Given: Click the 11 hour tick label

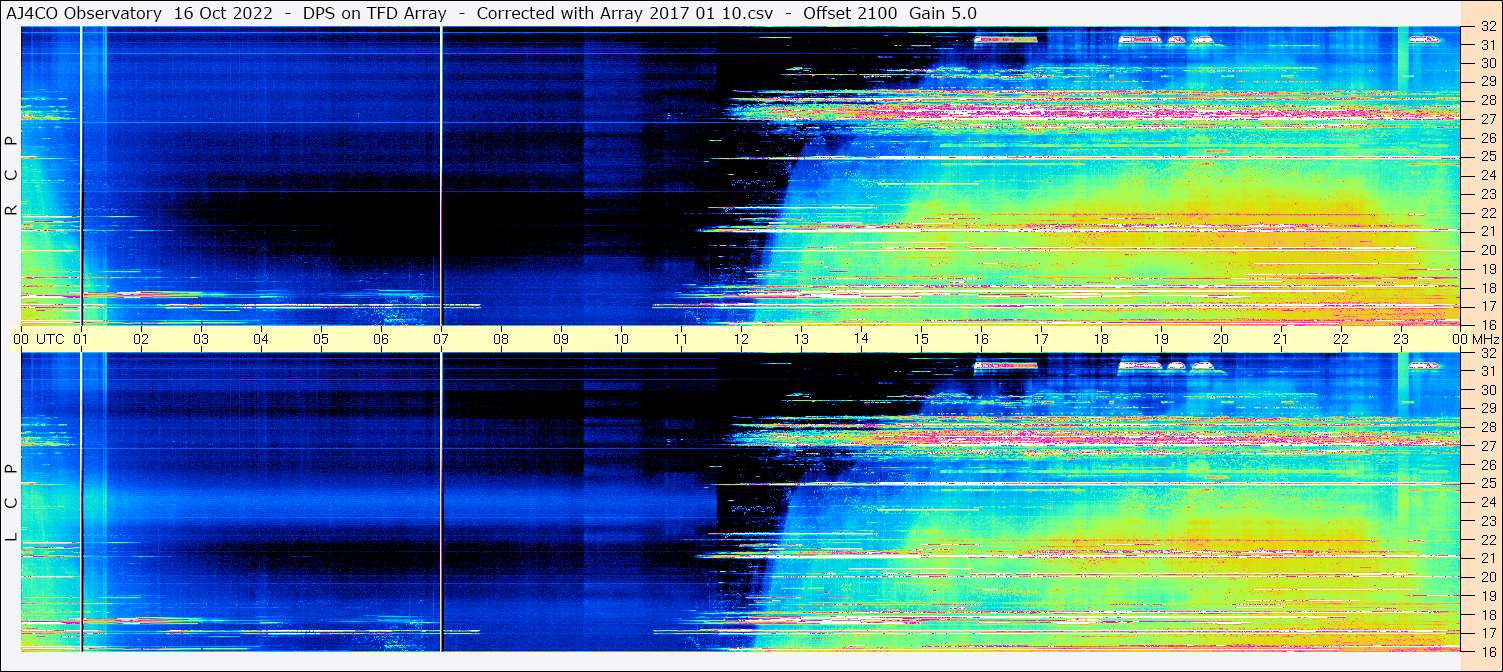Looking at the screenshot, I should (x=681, y=339).
